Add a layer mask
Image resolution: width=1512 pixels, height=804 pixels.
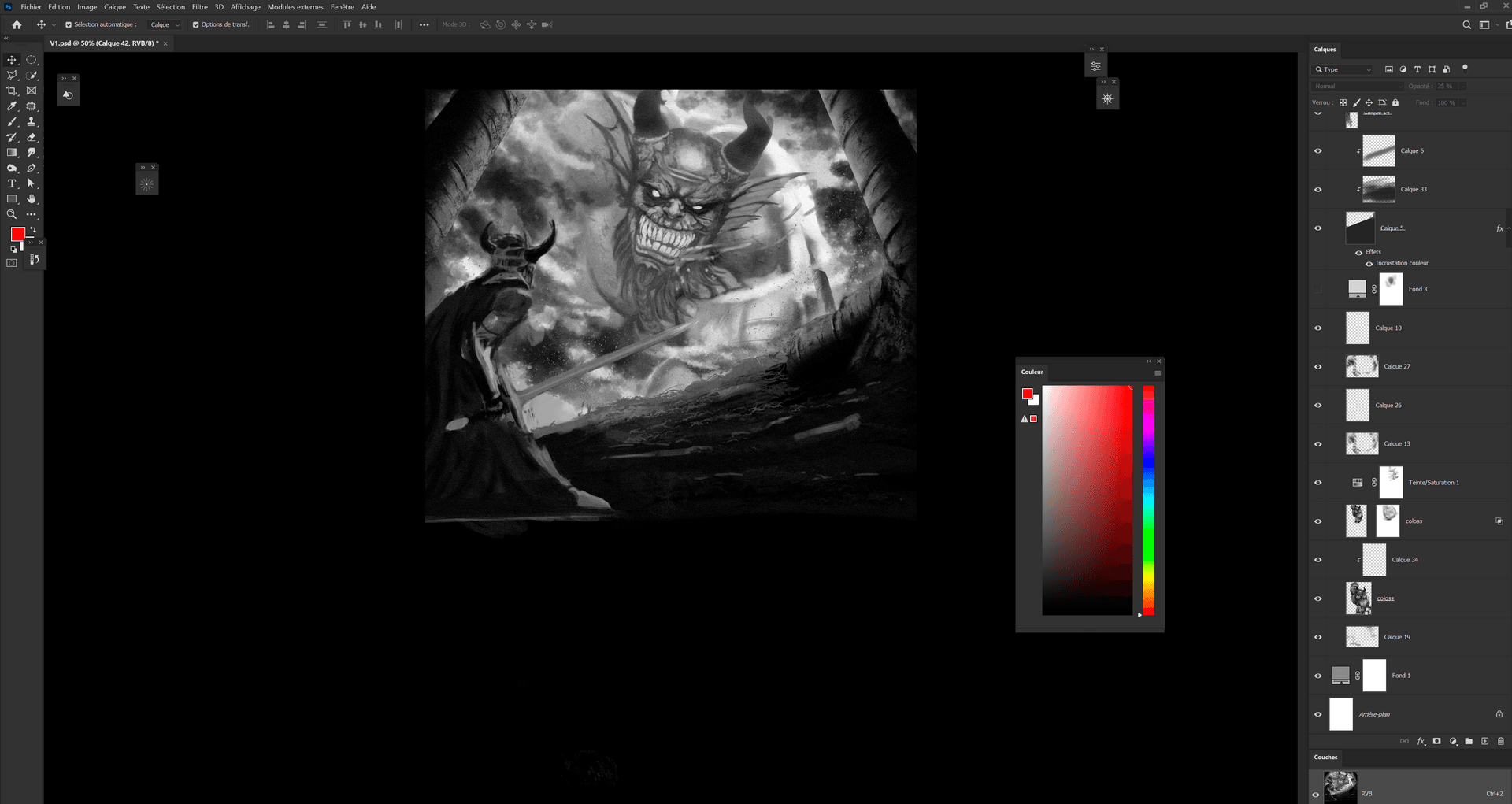[x=1436, y=741]
